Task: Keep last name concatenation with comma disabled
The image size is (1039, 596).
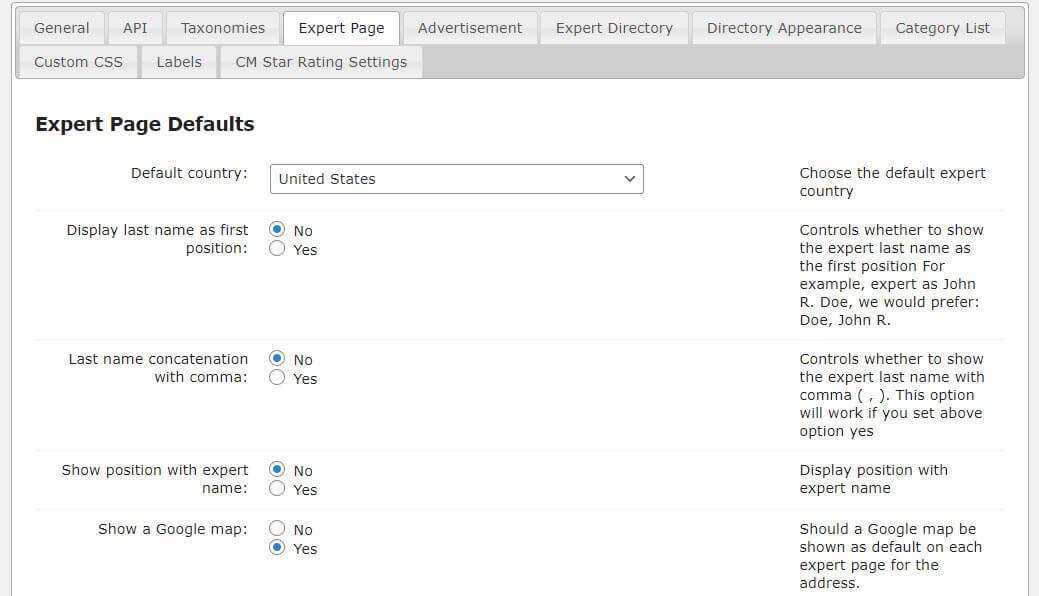Action: pyautogui.click(x=277, y=359)
